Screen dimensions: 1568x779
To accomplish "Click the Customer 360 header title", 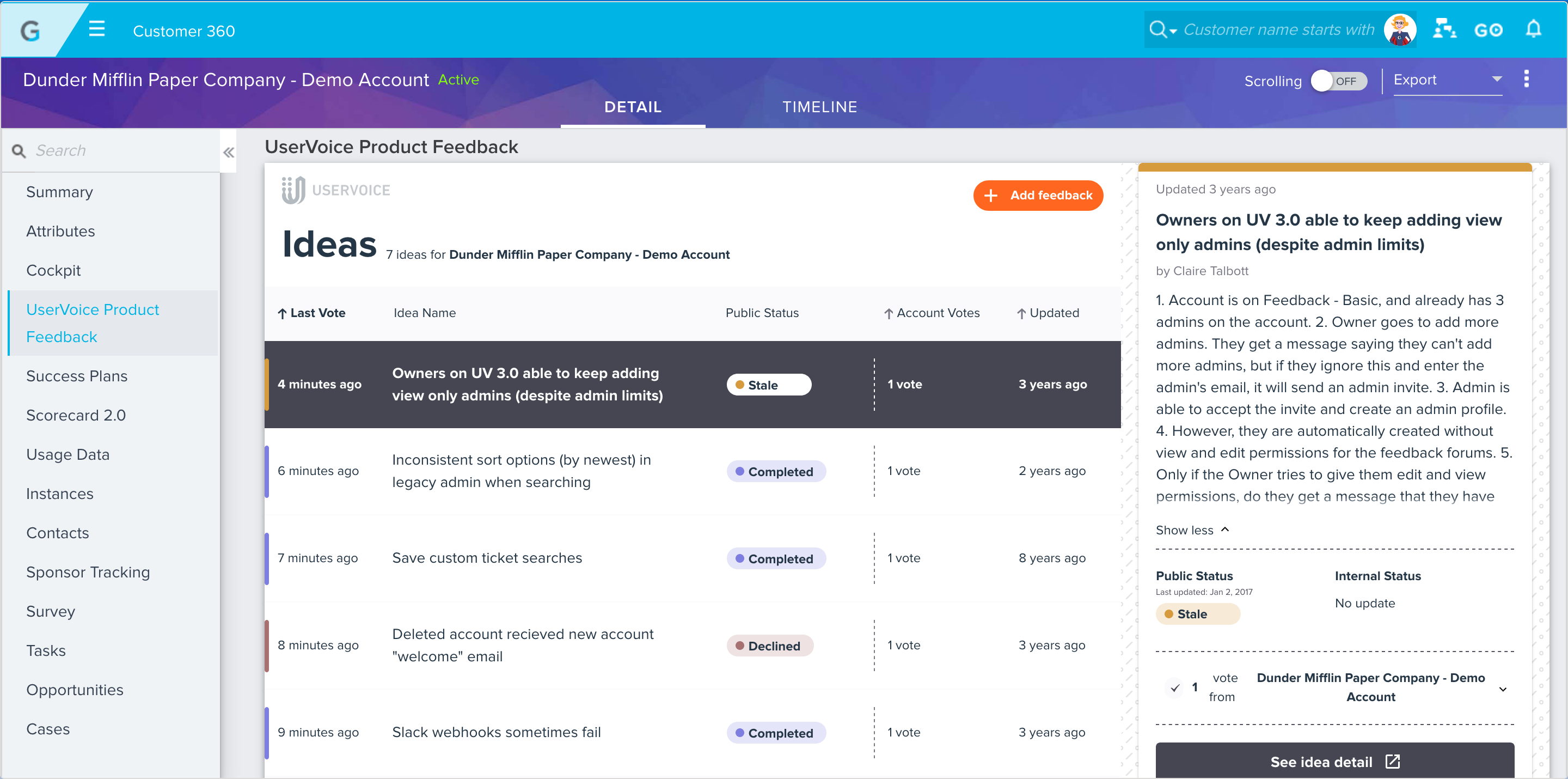I will click(184, 31).
